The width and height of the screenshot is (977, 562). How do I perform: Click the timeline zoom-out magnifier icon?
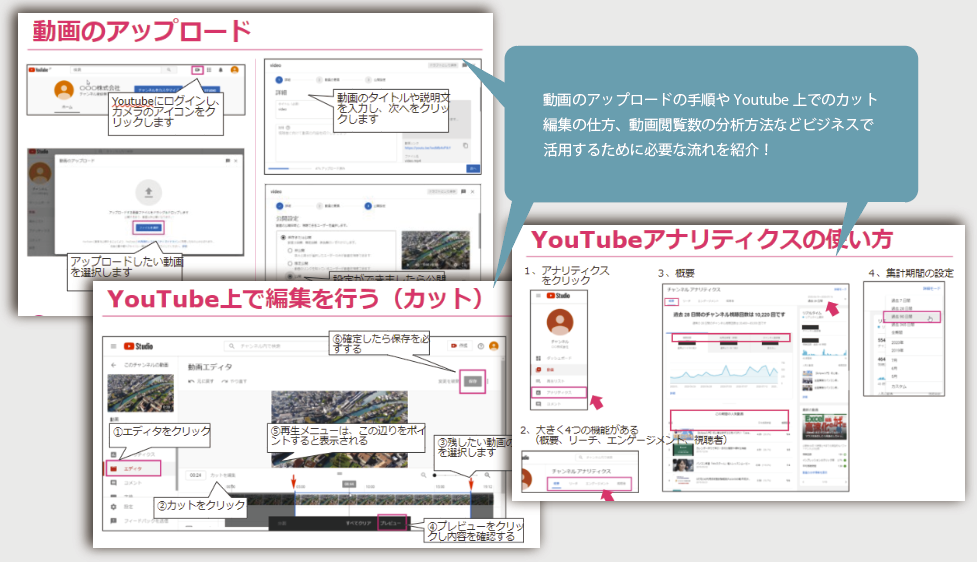click(x=424, y=475)
